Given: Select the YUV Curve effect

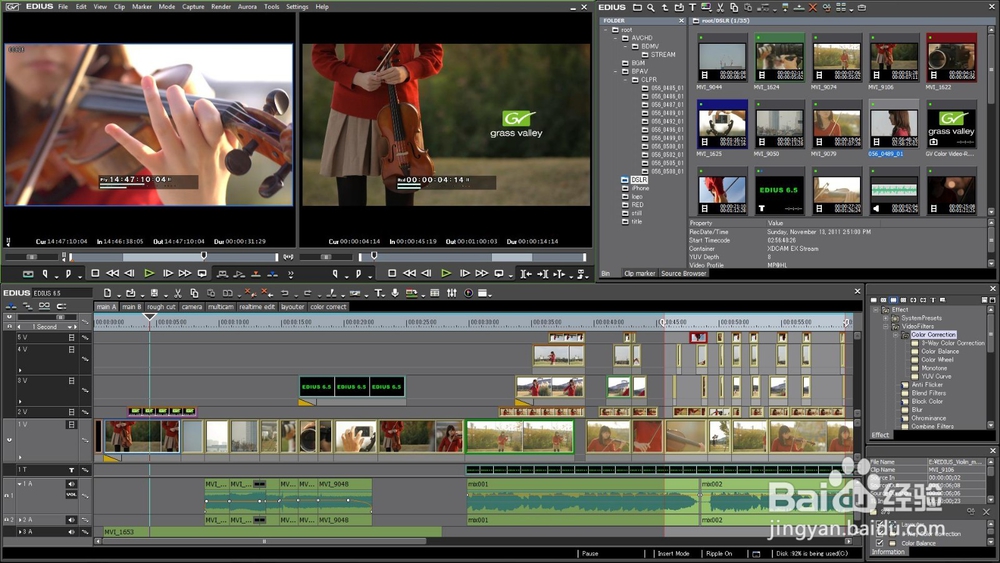Looking at the screenshot, I should pyautogui.click(x=936, y=376).
